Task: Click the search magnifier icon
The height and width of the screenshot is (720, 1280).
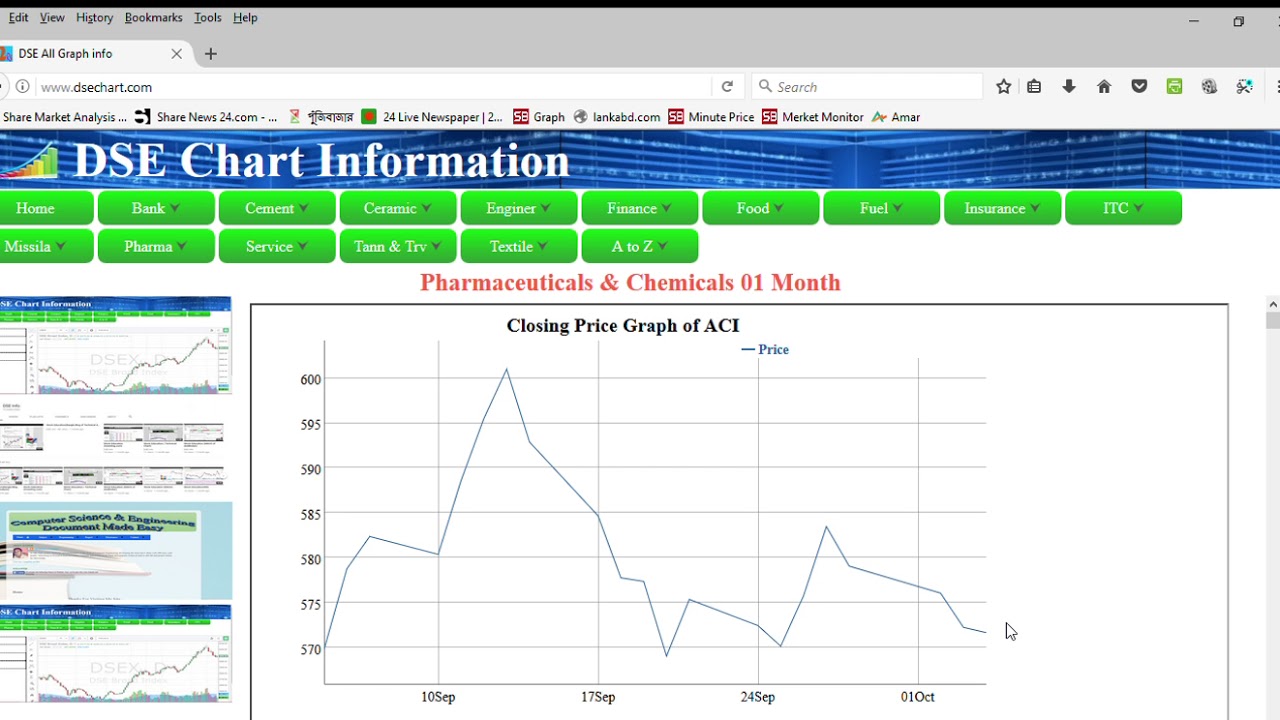Action: pos(765,87)
